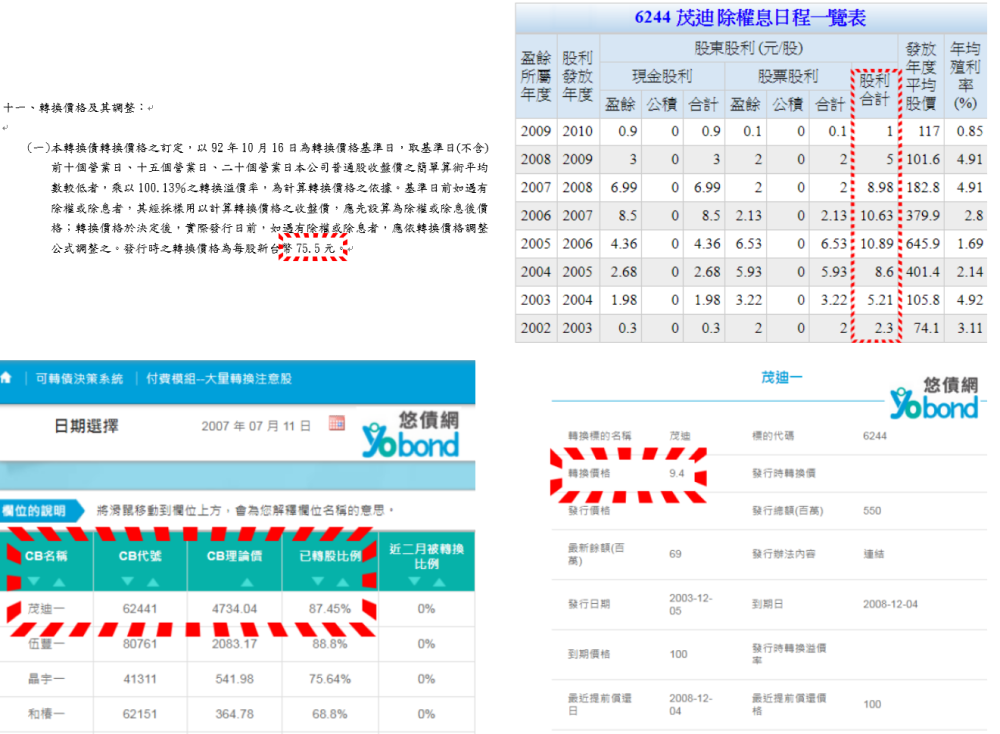Sort CB代號 column descending with down arrow
This screenshot has height=734, width=1000.
(x=126, y=581)
